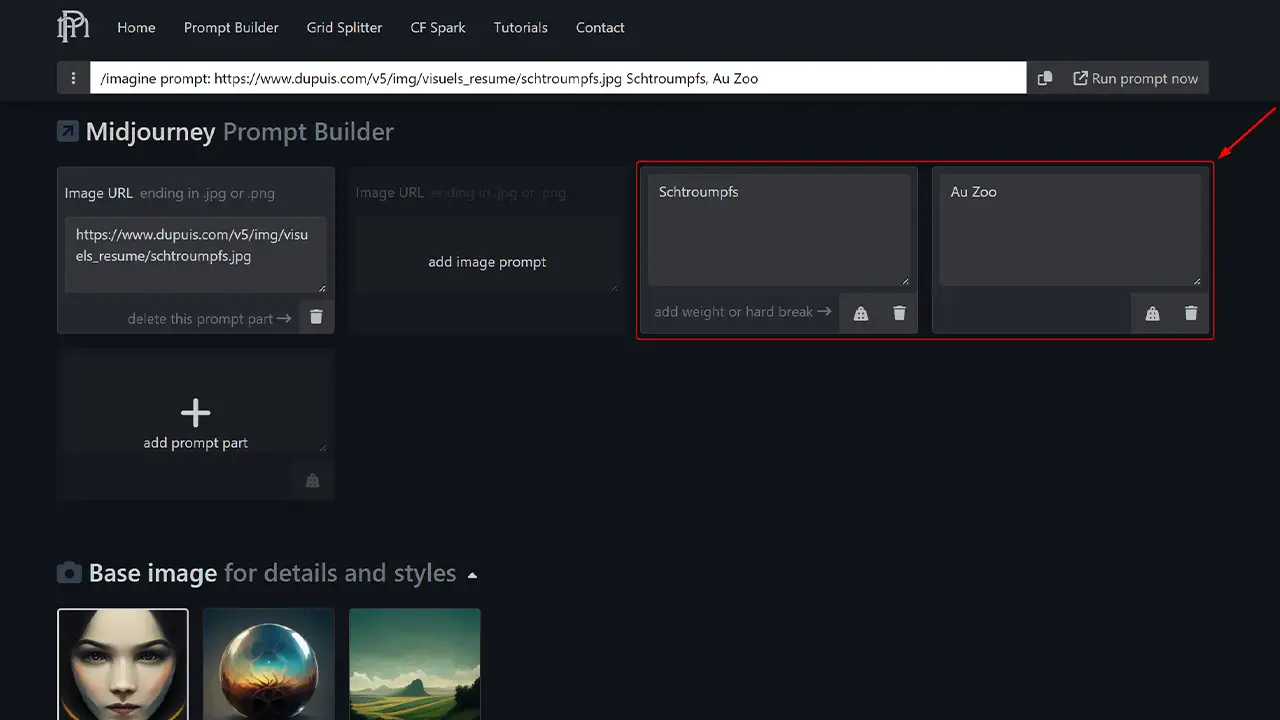This screenshot has width=1280, height=720.
Task: Delete the image URL prompt part with trash icon
Action: click(316, 317)
